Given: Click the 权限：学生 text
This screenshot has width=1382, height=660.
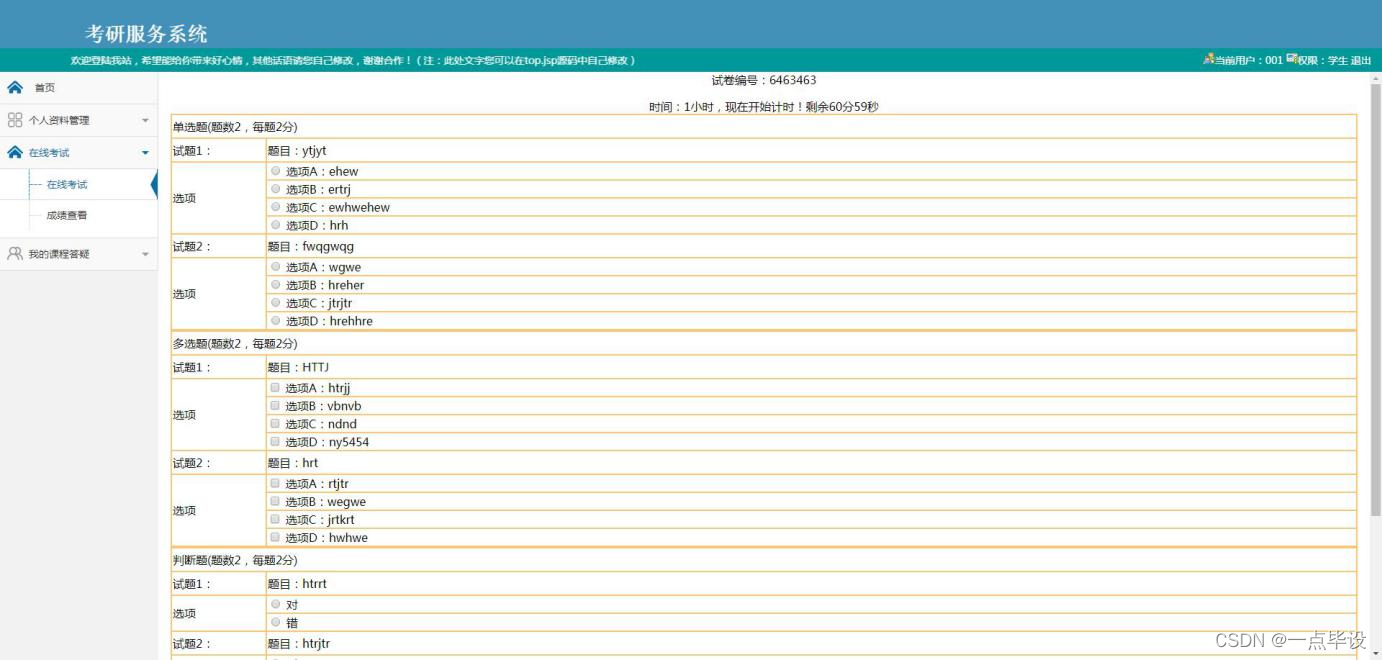Looking at the screenshot, I should pyautogui.click(x=1323, y=61).
